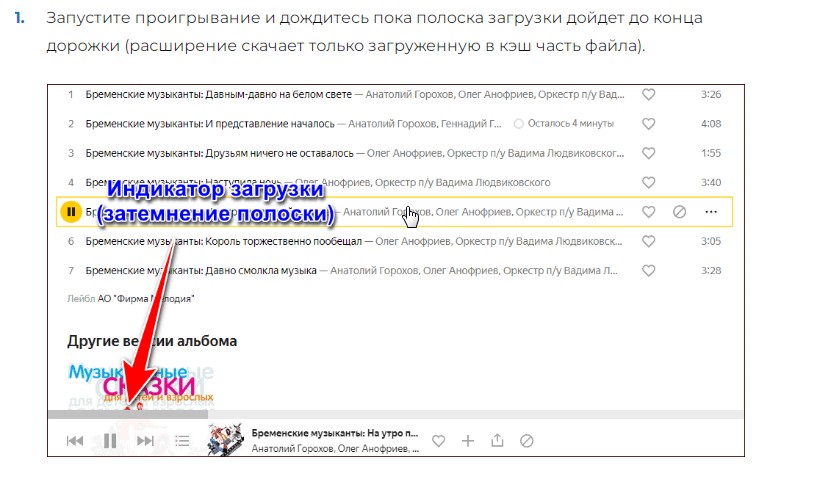Like the current track in the player bar
The image size is (820, 480).
click(x=439, y=441)
